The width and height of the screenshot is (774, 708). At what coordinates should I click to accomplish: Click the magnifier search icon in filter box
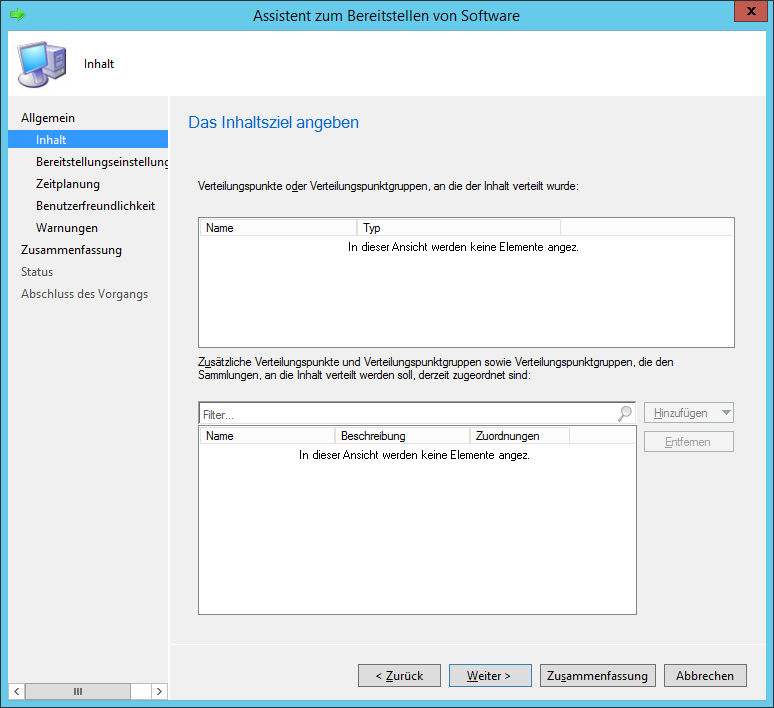625,413
